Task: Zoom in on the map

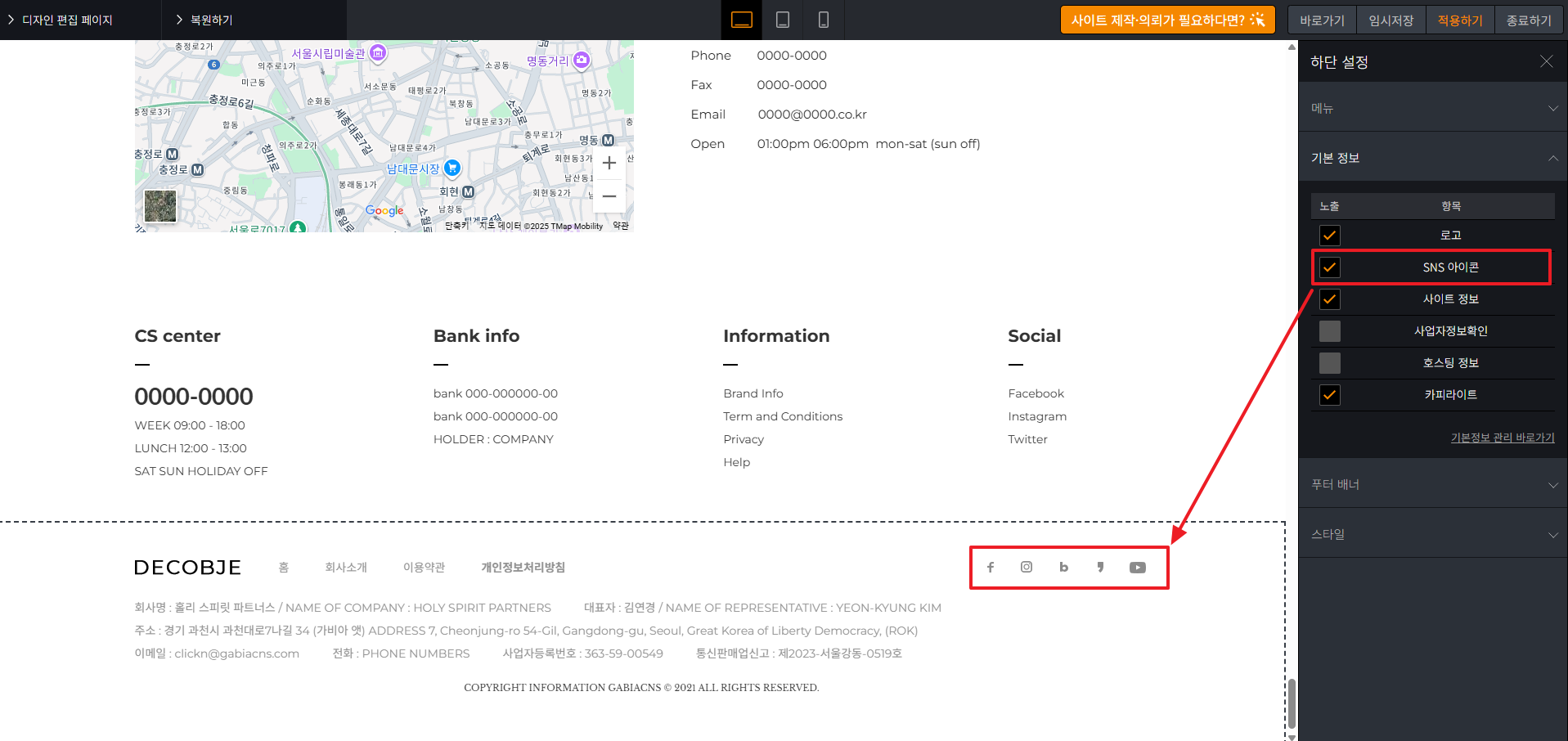Action: click(609, 164)
